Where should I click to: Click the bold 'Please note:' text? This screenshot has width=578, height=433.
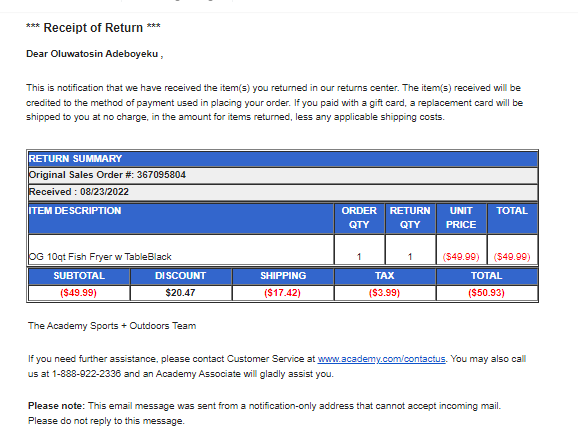click(56, 406)
